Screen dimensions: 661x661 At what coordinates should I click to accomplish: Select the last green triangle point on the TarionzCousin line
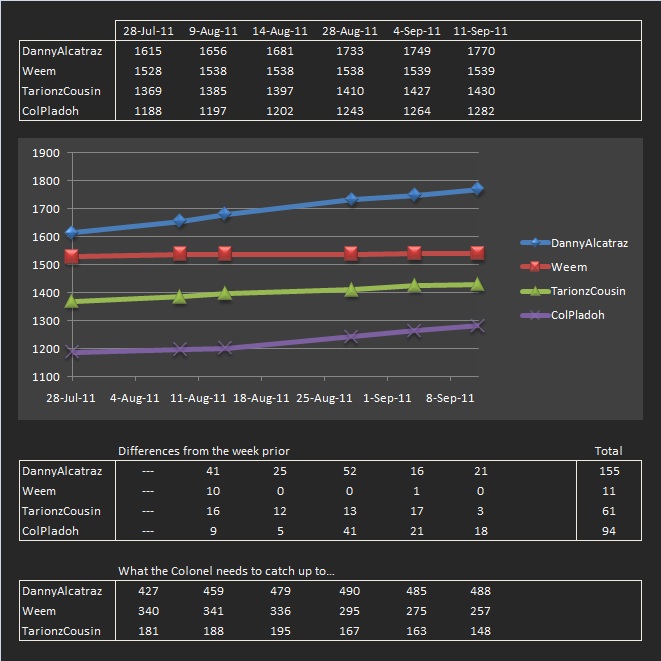click(477, 285)
